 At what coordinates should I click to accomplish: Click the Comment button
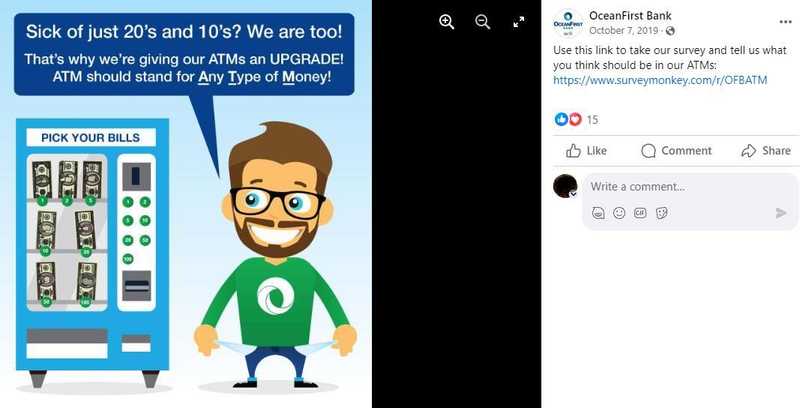(676, 151)
